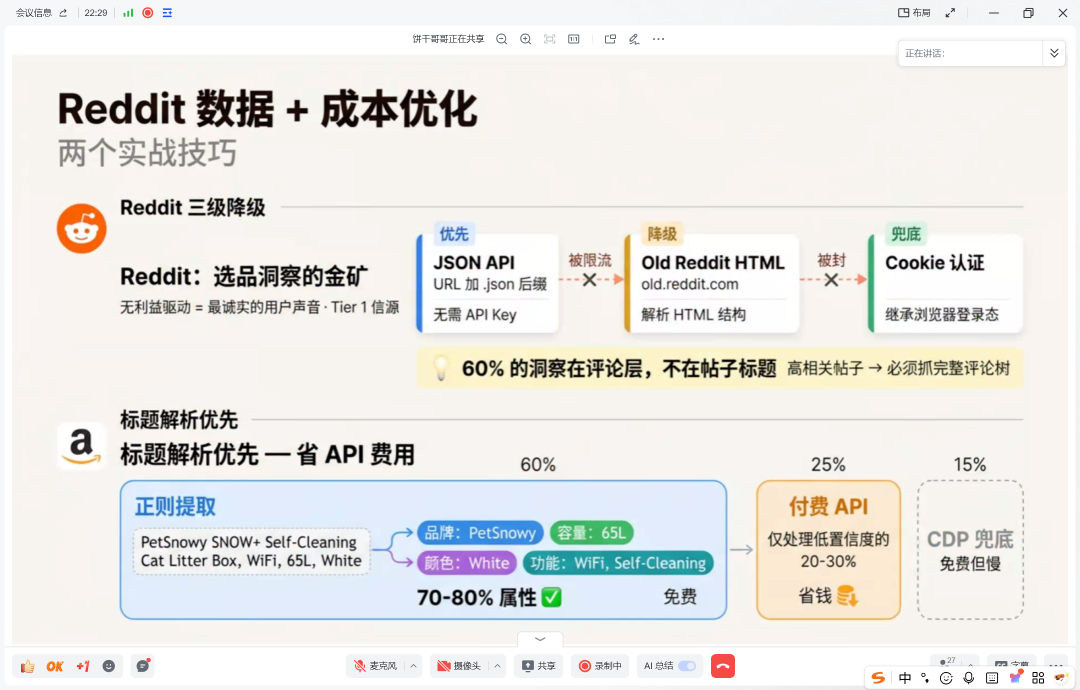Zoom in the shared screen view
Viewport: 1080px width, 690px height.
point(526,39)
